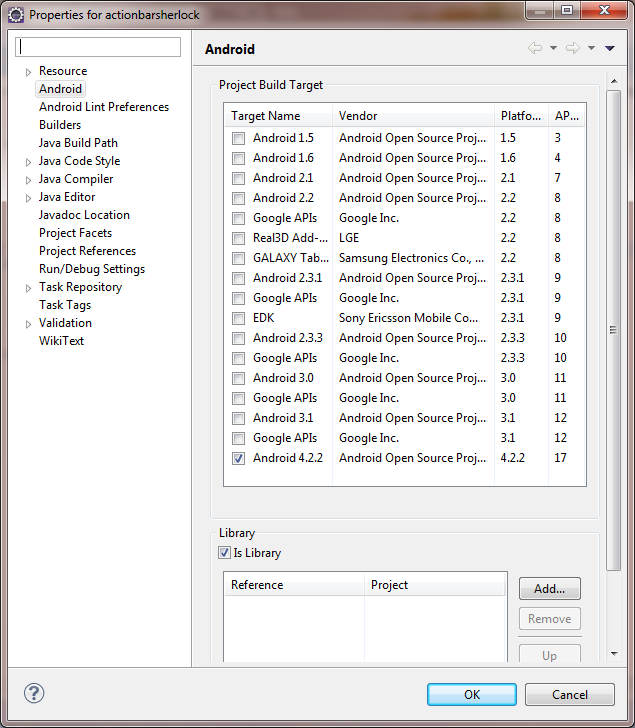Check the Android 1.5 target checkbox

238,138
